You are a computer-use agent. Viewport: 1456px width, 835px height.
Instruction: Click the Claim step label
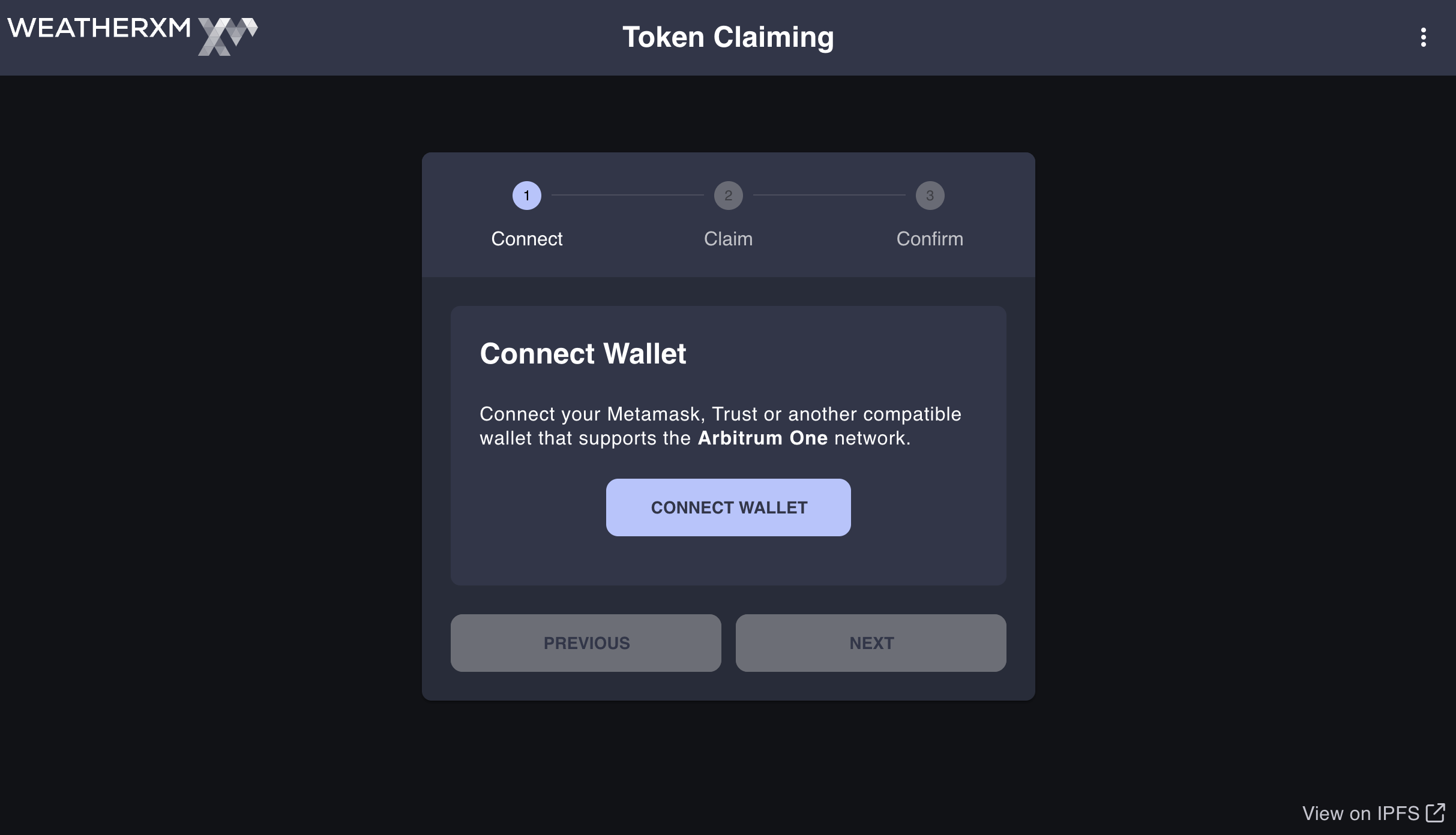[728, 239]
